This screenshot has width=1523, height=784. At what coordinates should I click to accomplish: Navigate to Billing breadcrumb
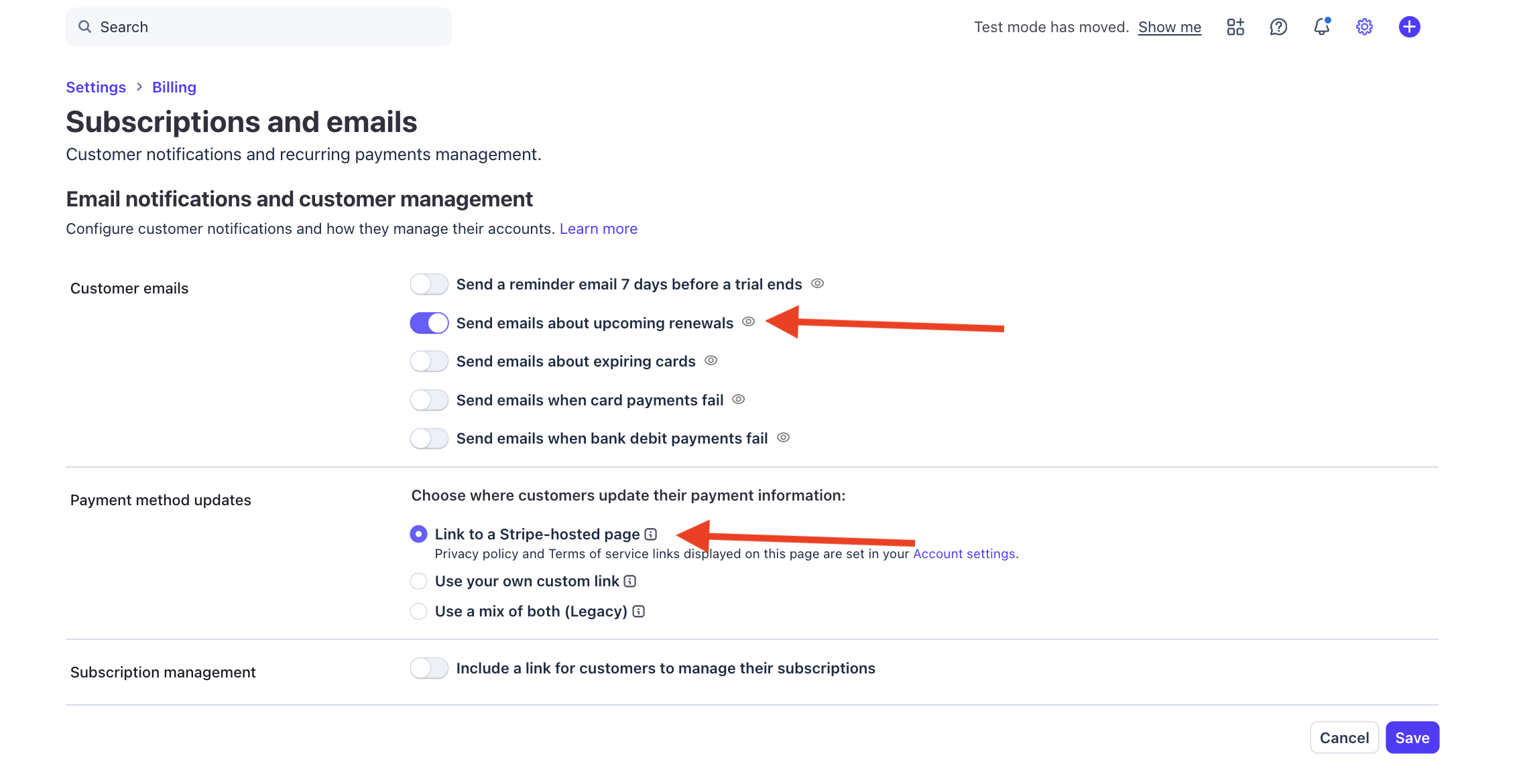click(174, 87)
